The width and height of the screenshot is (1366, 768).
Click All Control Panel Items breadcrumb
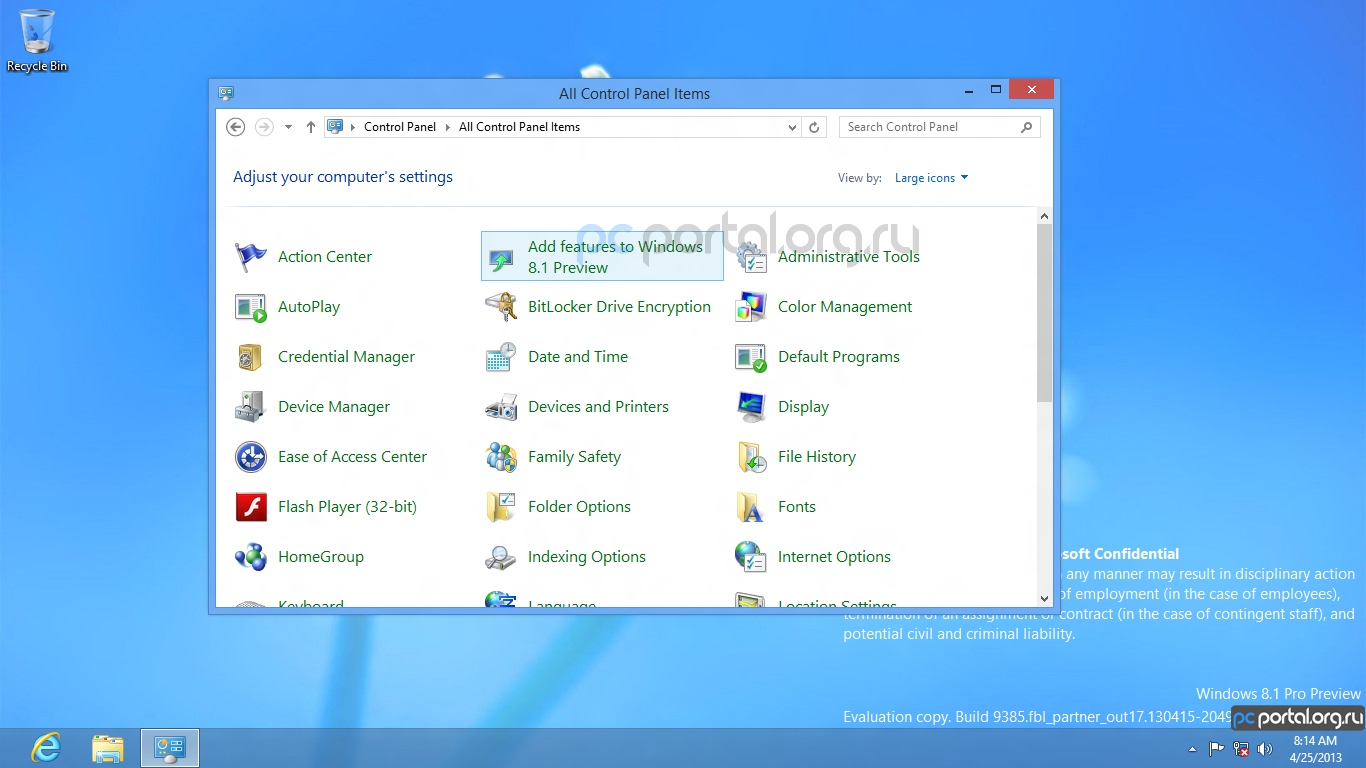click(x=519, y=127)
